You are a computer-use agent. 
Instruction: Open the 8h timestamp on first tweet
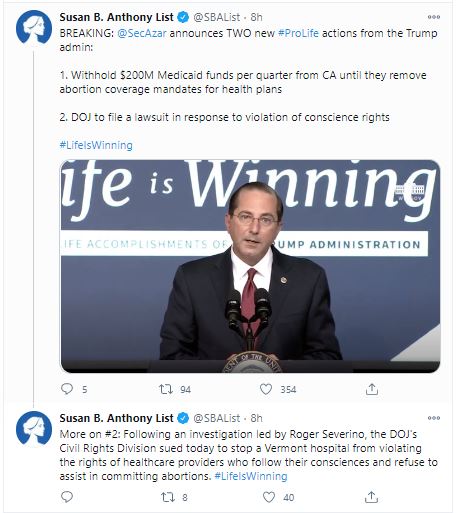click(x=257, y=17)
